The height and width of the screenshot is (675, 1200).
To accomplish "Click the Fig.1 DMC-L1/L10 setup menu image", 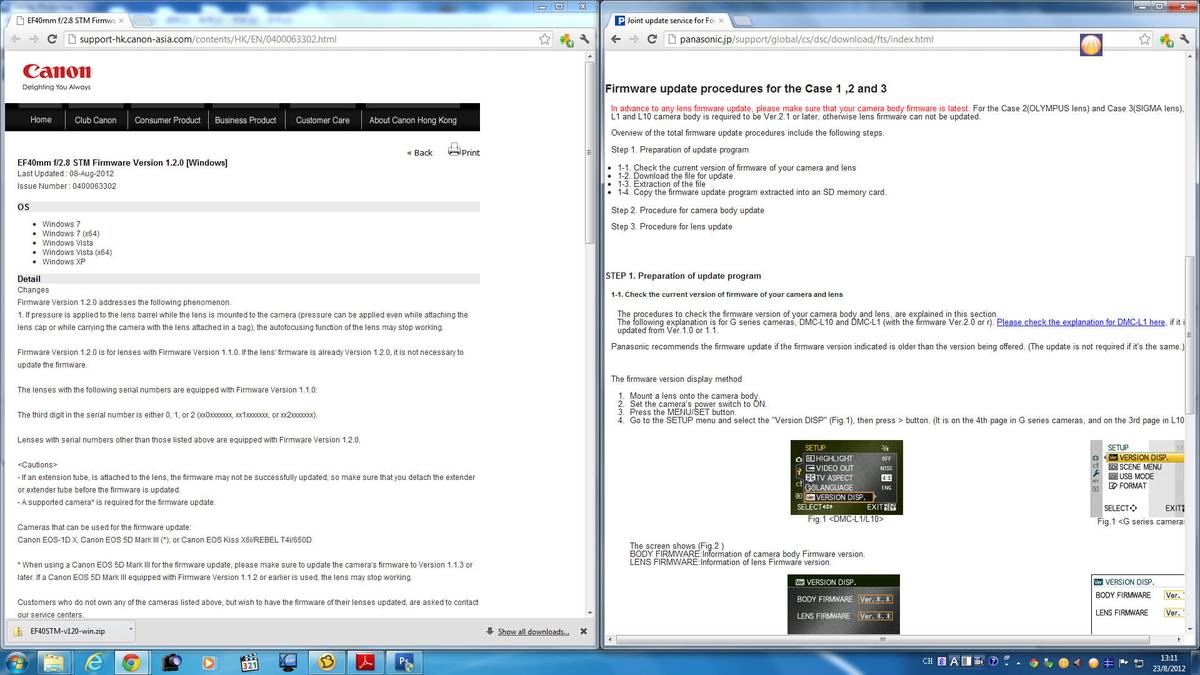I will click(847, 477).
